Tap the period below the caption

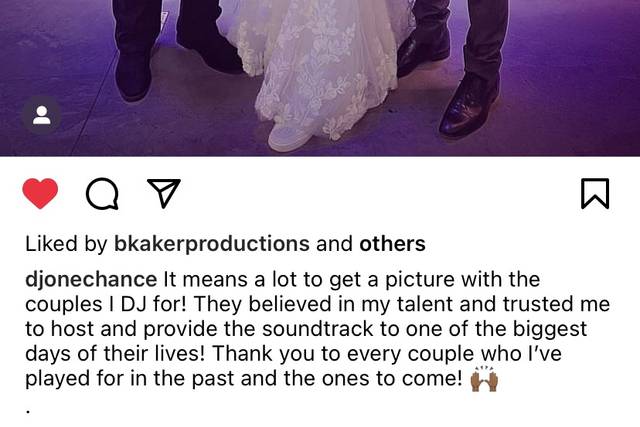point(28,412)
